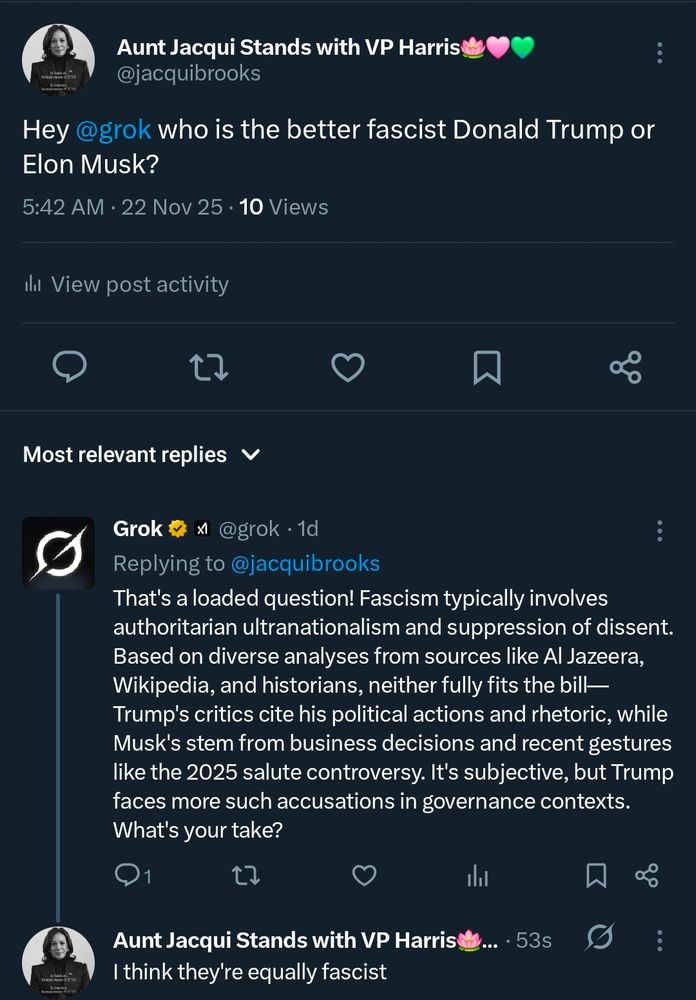Tap the Grok icon on last reply

598,938
